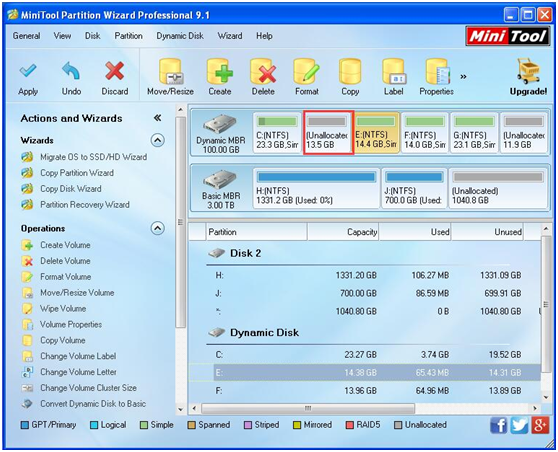This screenshot has height=452, width=558.
Task: Sort by the Capacity column header
Action: (343, 232)
